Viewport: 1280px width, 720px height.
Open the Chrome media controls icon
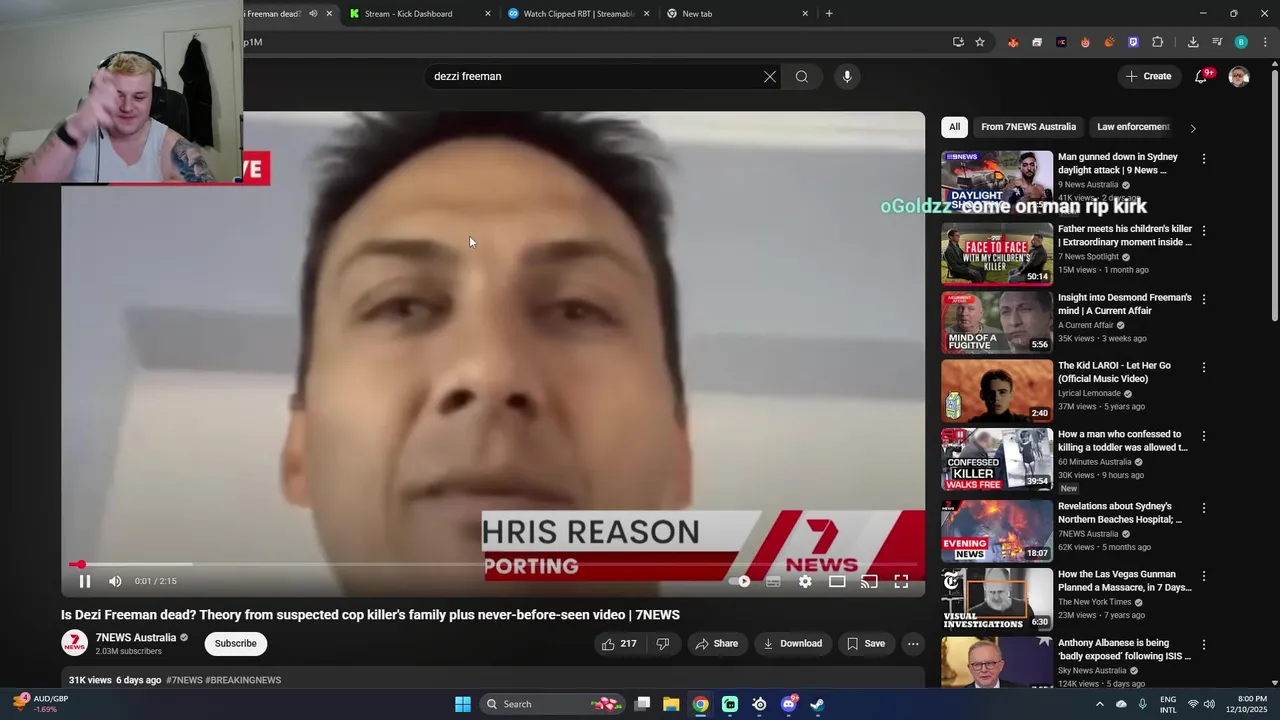pos(1217,42)
